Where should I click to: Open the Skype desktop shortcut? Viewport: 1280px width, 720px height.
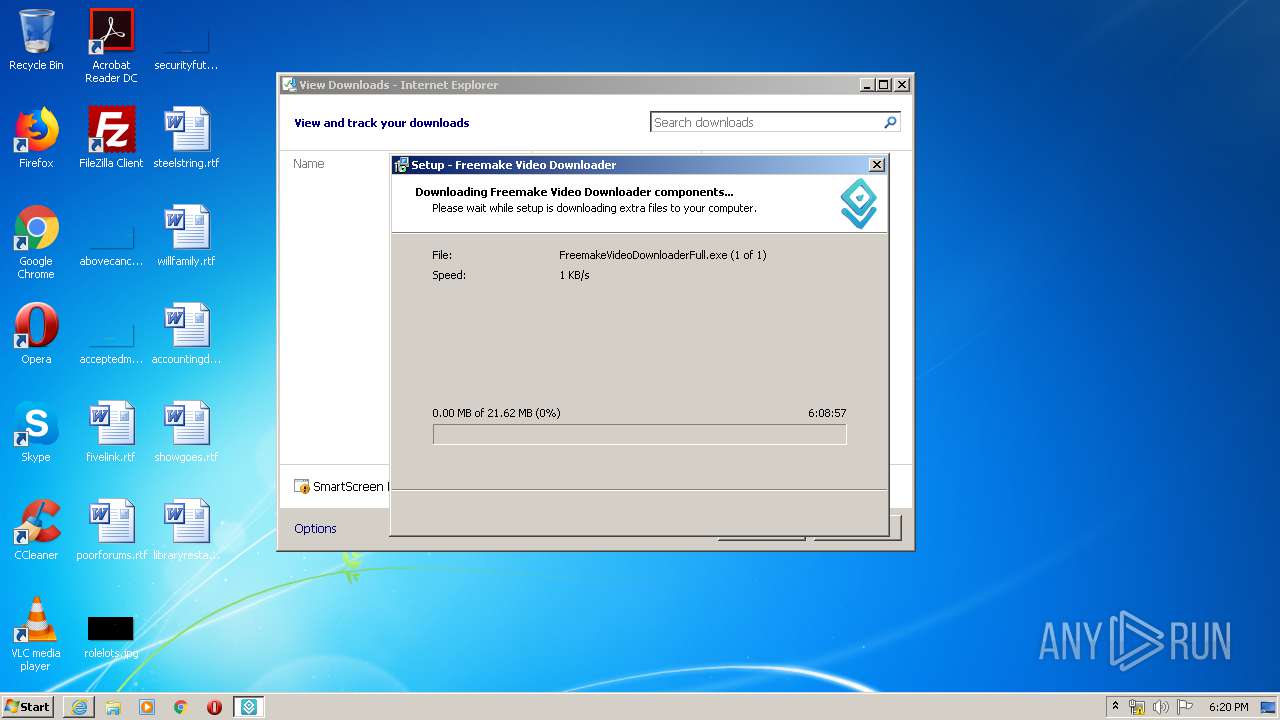click(x=36, y=432)
